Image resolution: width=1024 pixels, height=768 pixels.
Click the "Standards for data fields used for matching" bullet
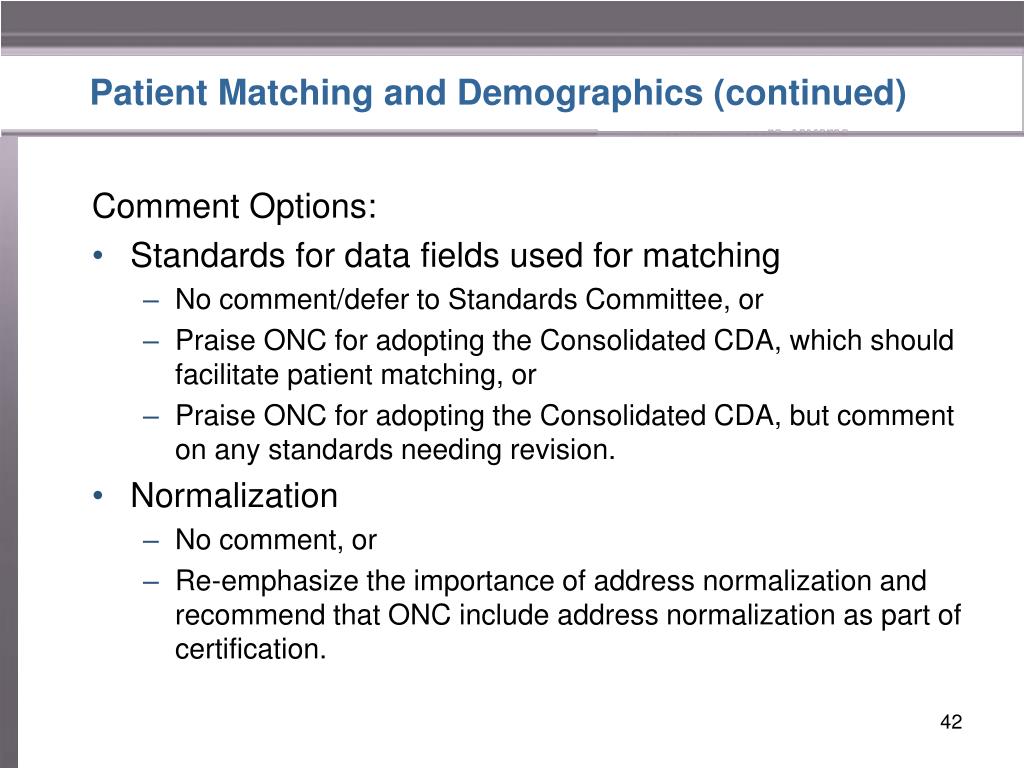(x=455, y=255)
